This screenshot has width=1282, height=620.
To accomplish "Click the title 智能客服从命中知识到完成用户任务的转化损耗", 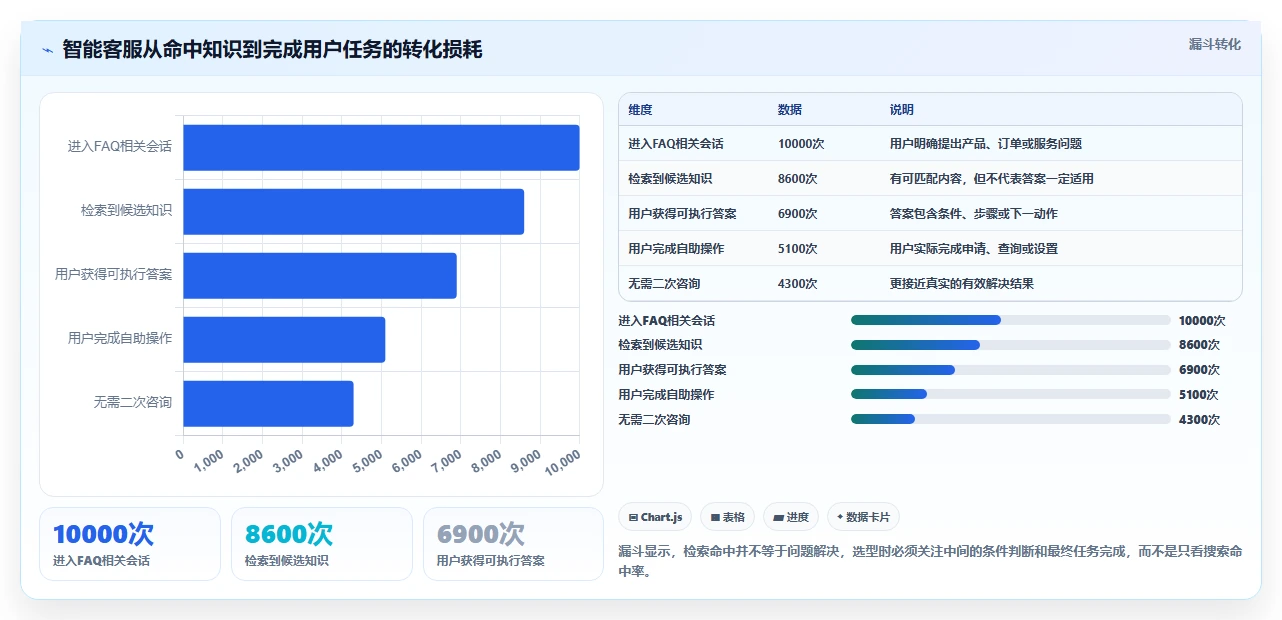I will 272,49.
